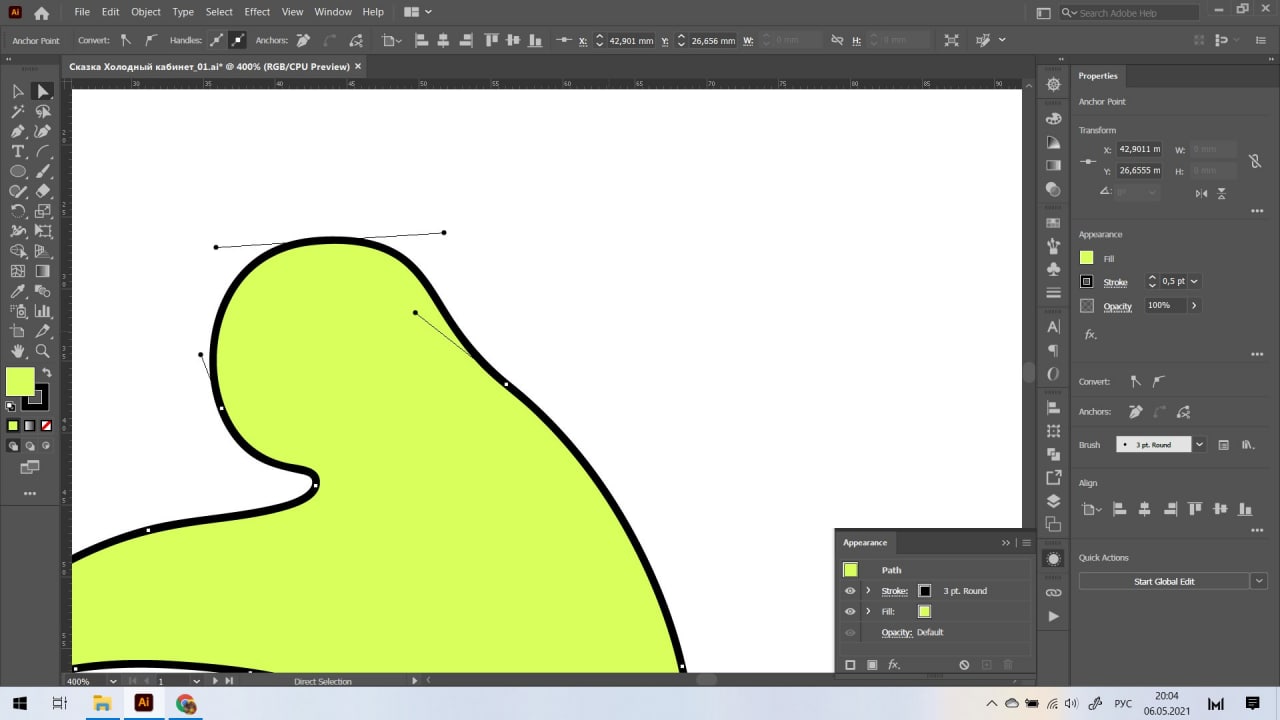
Task: Activate the Zoom tool
Action: tap(43, 351)
